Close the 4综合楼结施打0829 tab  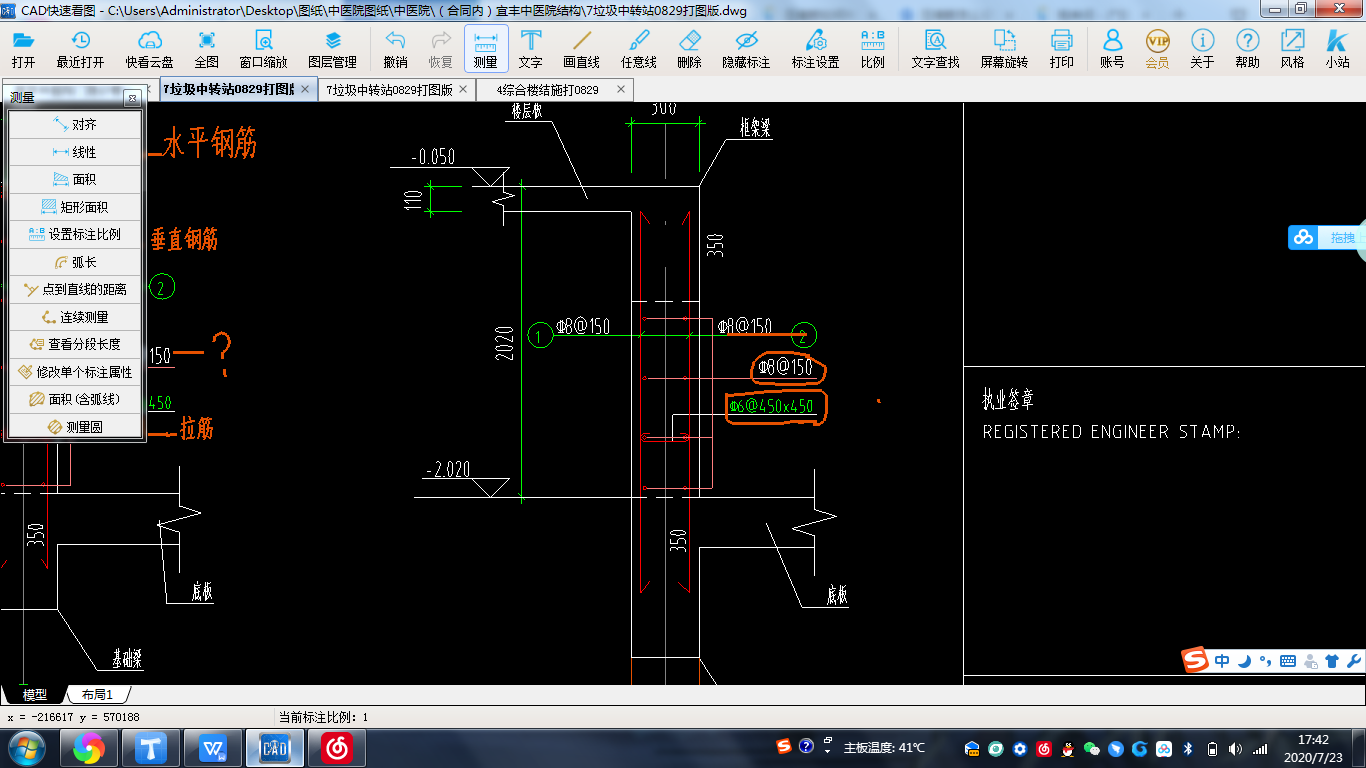(621, 89)
